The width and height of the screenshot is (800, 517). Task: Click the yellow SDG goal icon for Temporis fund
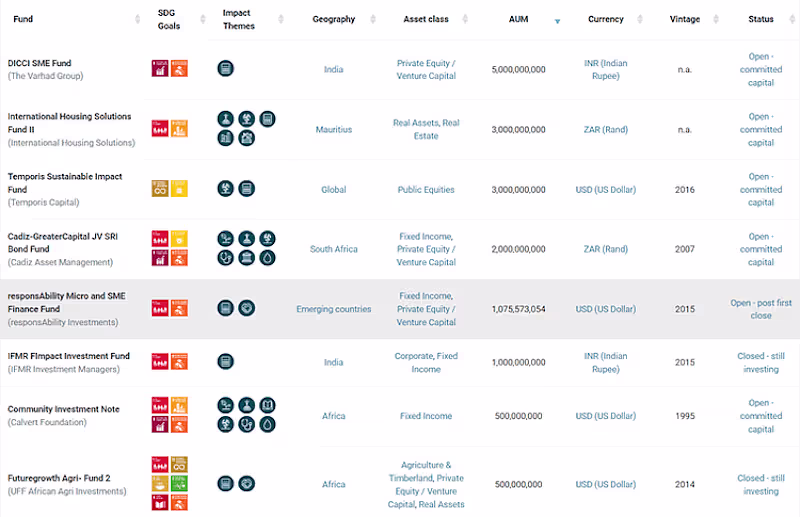point(180,189)
